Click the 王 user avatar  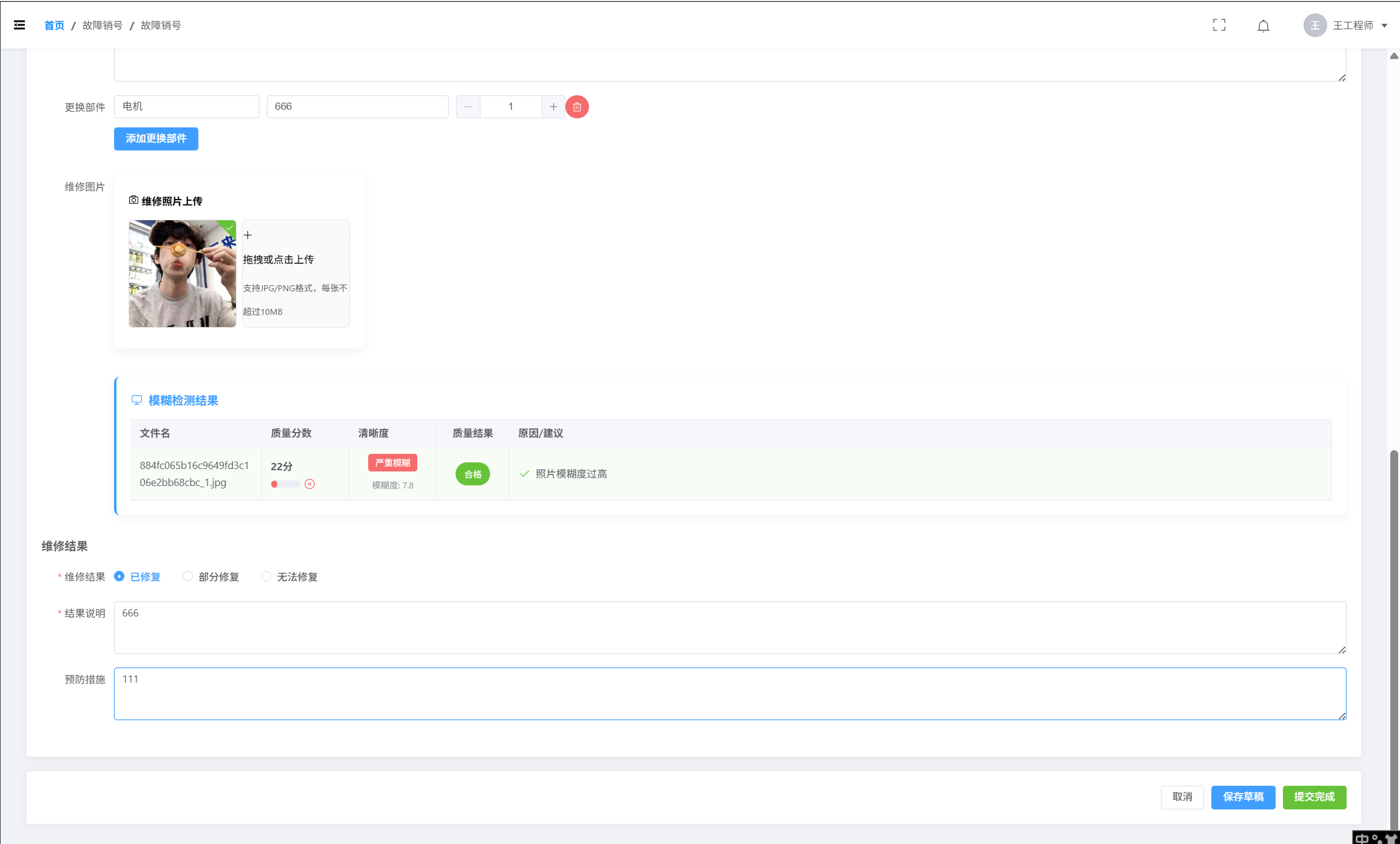coord(1314,25)
